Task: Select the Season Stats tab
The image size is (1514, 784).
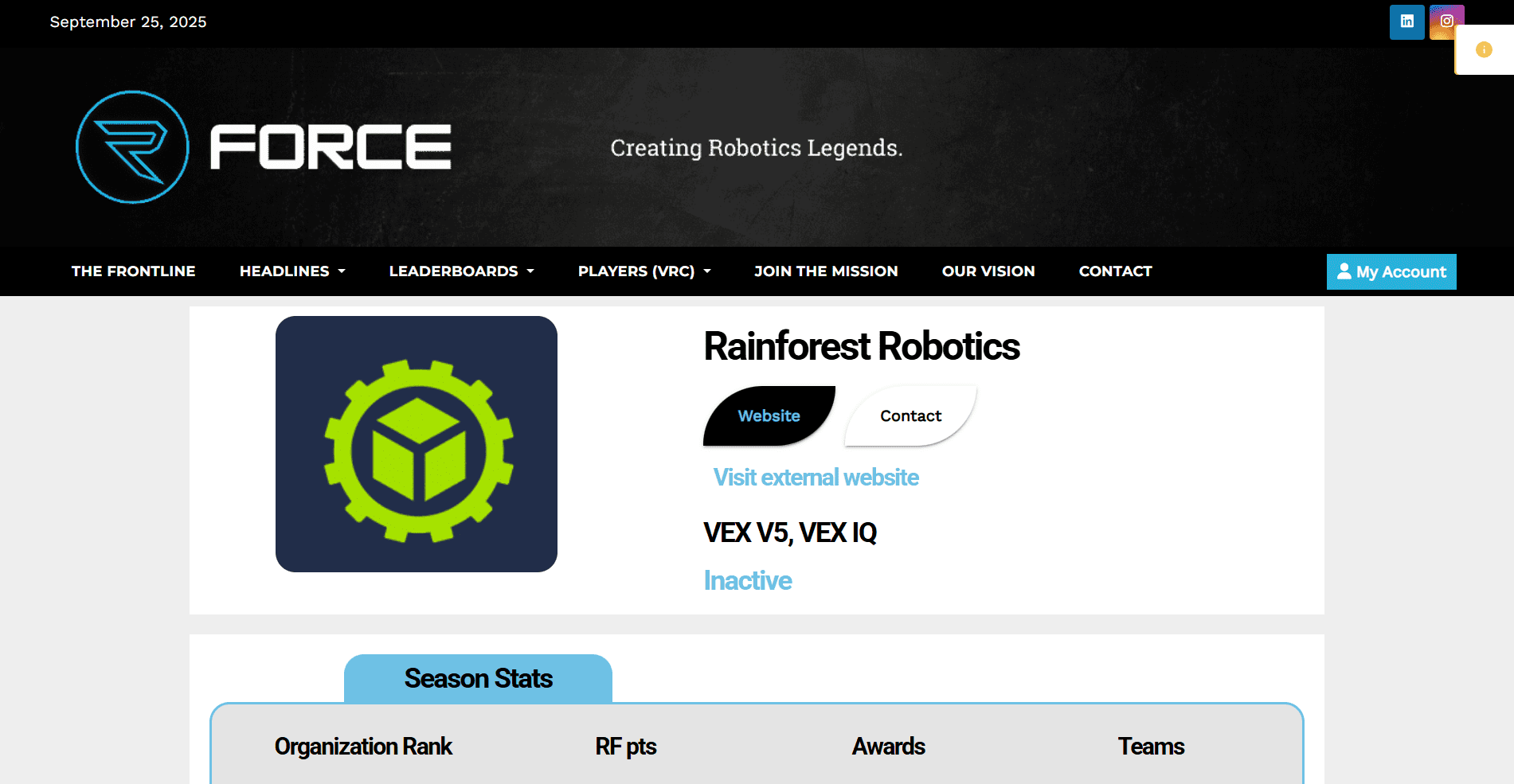Action: point(478,679)
